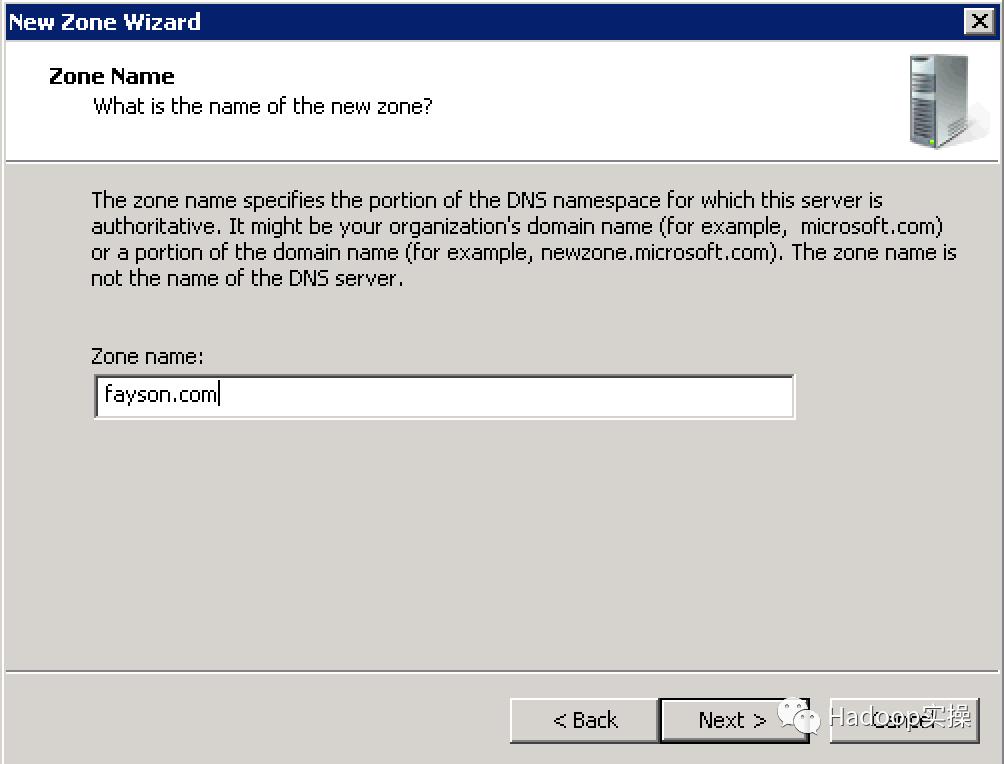This screenshot has height=764, width=1004.
Task: Close the wizard with the X button
Action: 980,21
